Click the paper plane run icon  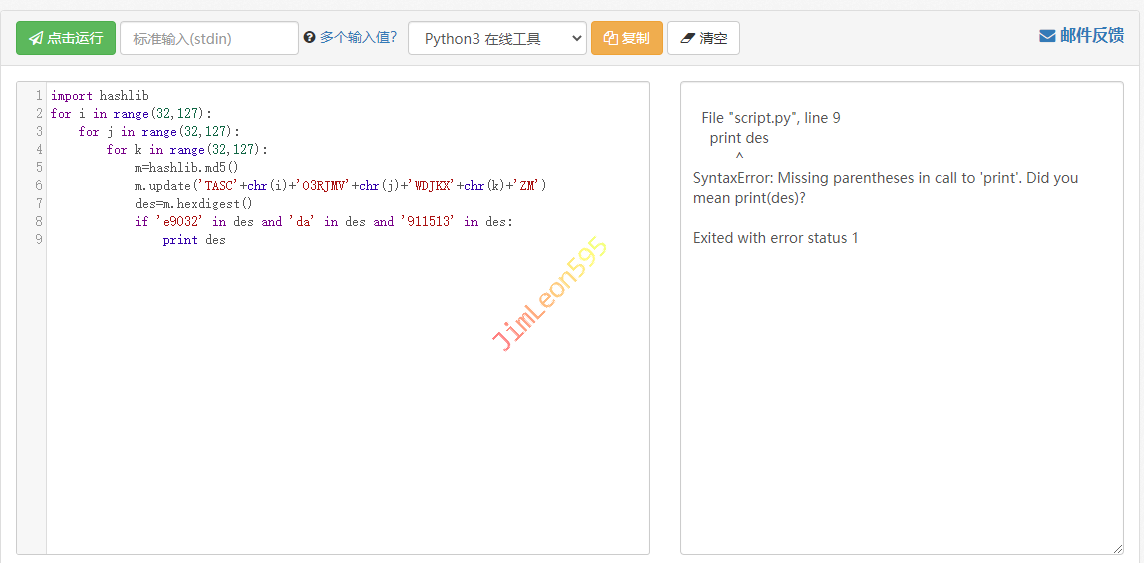36,38
